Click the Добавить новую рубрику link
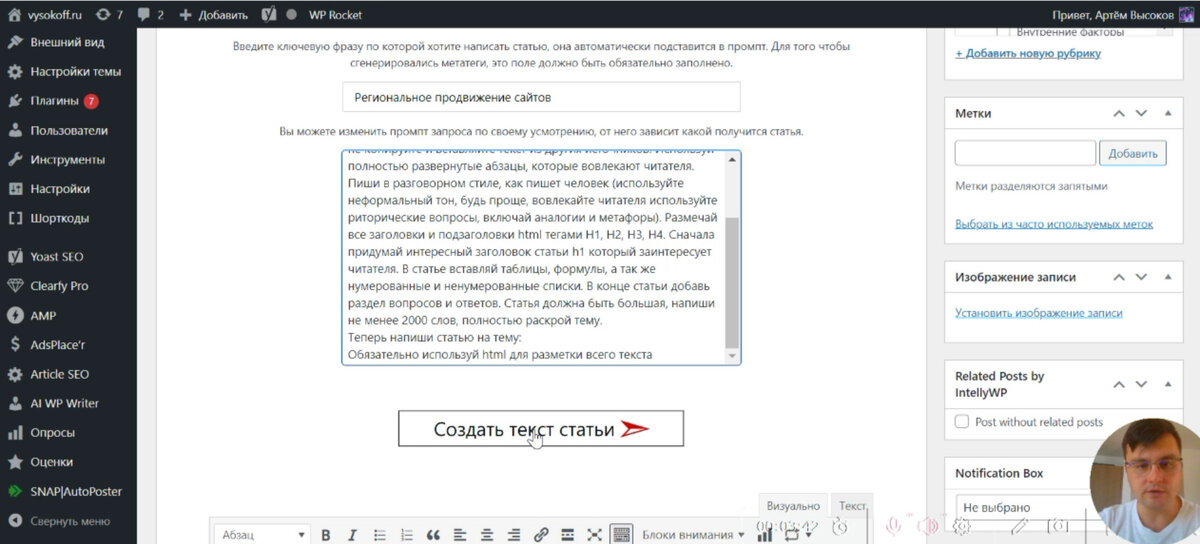This screenshot has height=544, width=1200. [1028, 53]
